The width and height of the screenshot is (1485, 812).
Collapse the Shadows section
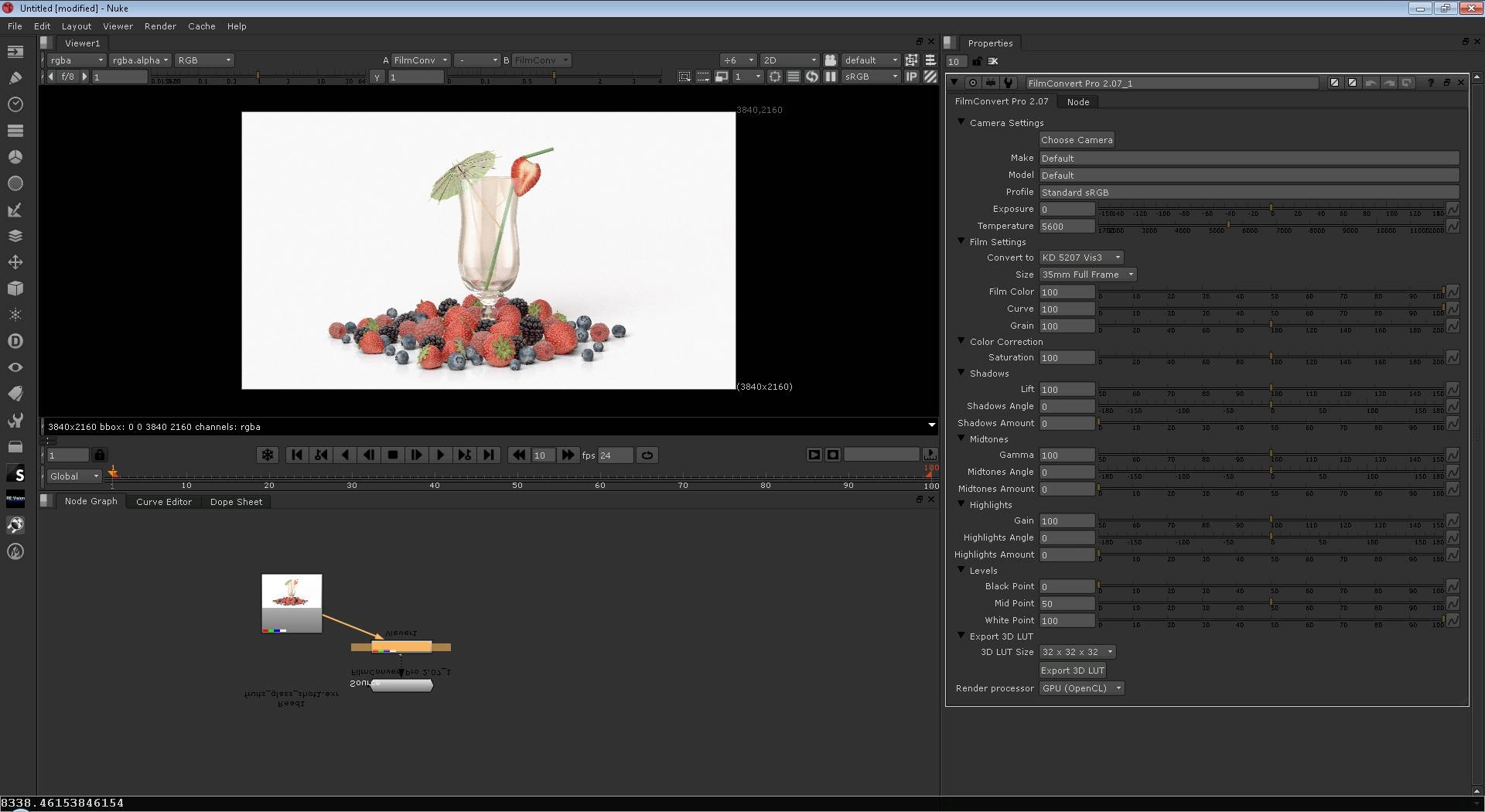(961, 373)
